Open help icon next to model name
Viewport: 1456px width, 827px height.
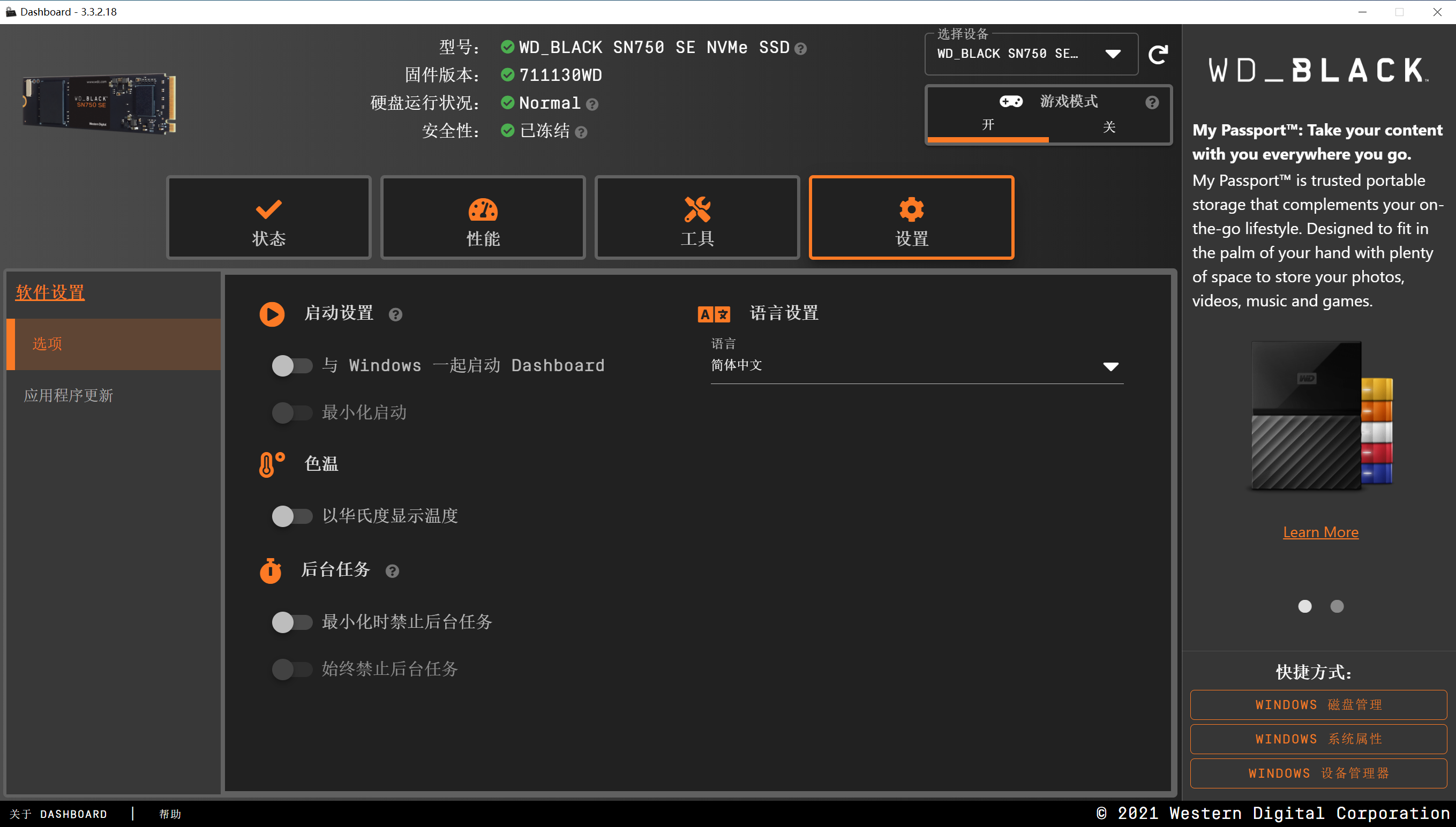[x=800, y=49]
